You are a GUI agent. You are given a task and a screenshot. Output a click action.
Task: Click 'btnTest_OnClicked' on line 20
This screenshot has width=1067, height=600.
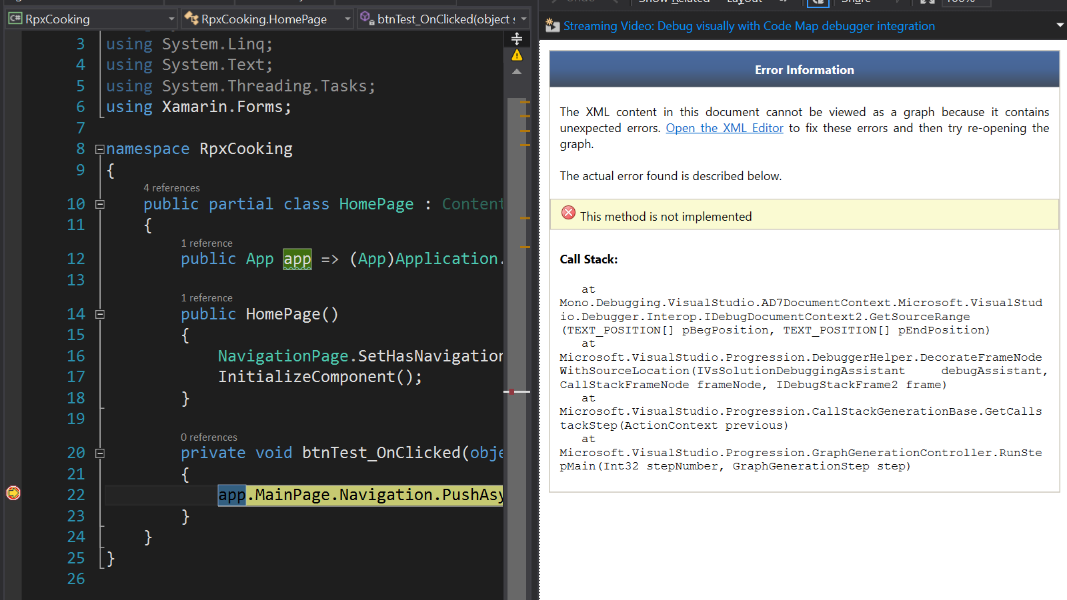(381, 453)
